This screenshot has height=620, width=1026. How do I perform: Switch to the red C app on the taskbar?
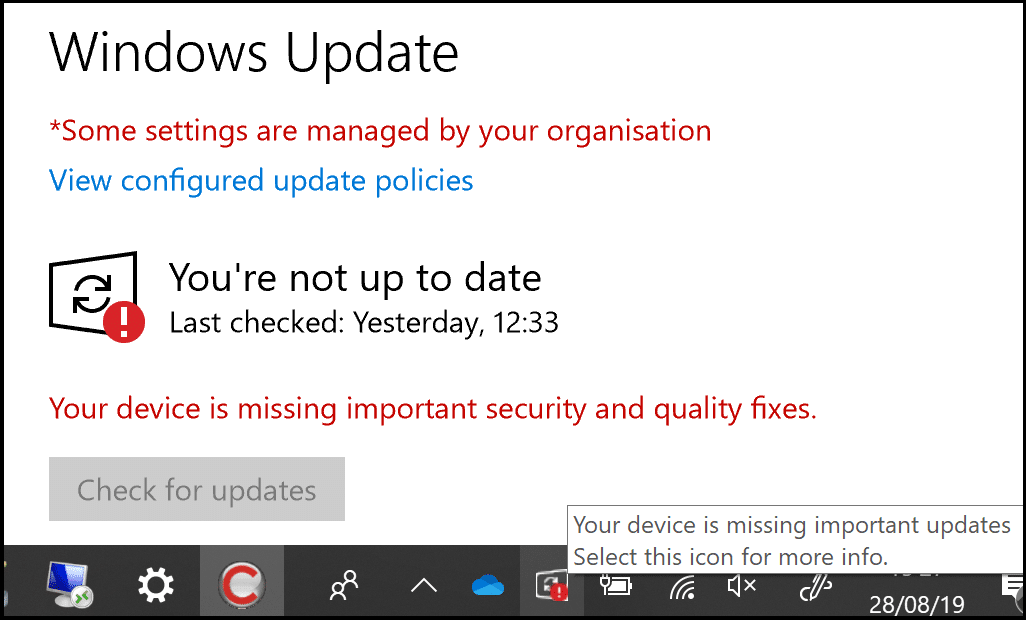click(x=242, y=584)
